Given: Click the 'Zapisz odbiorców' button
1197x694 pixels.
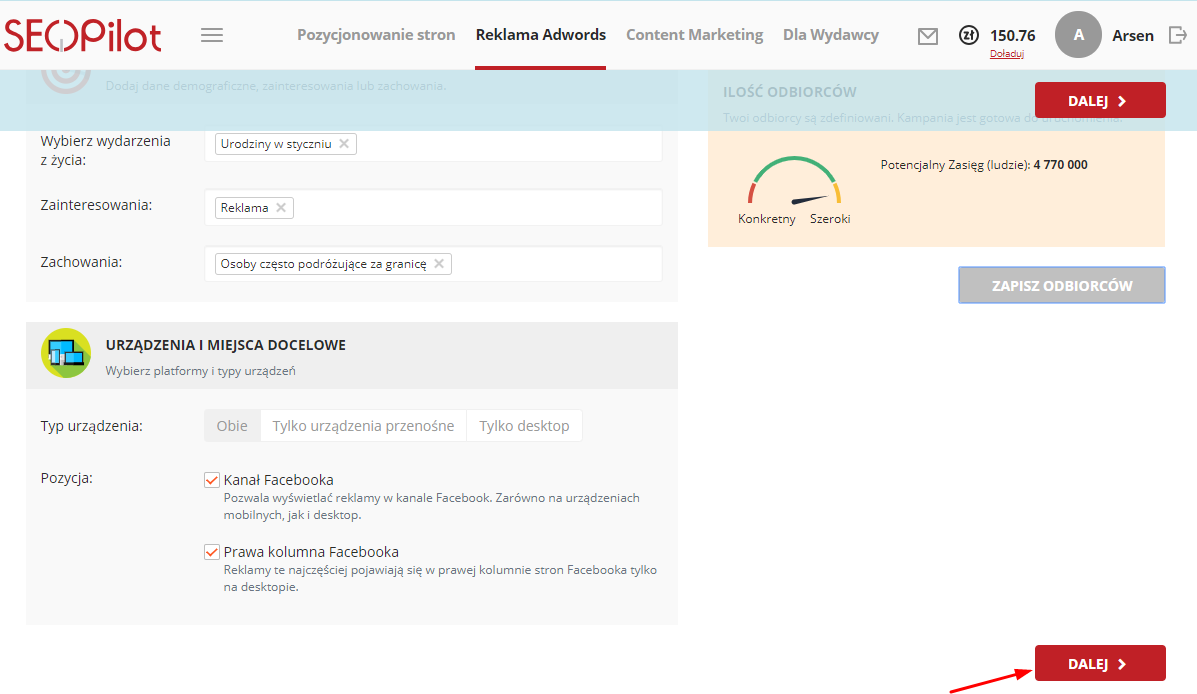Looking at the screenshot, I should pyautogui.click(x=1061, y=285).
